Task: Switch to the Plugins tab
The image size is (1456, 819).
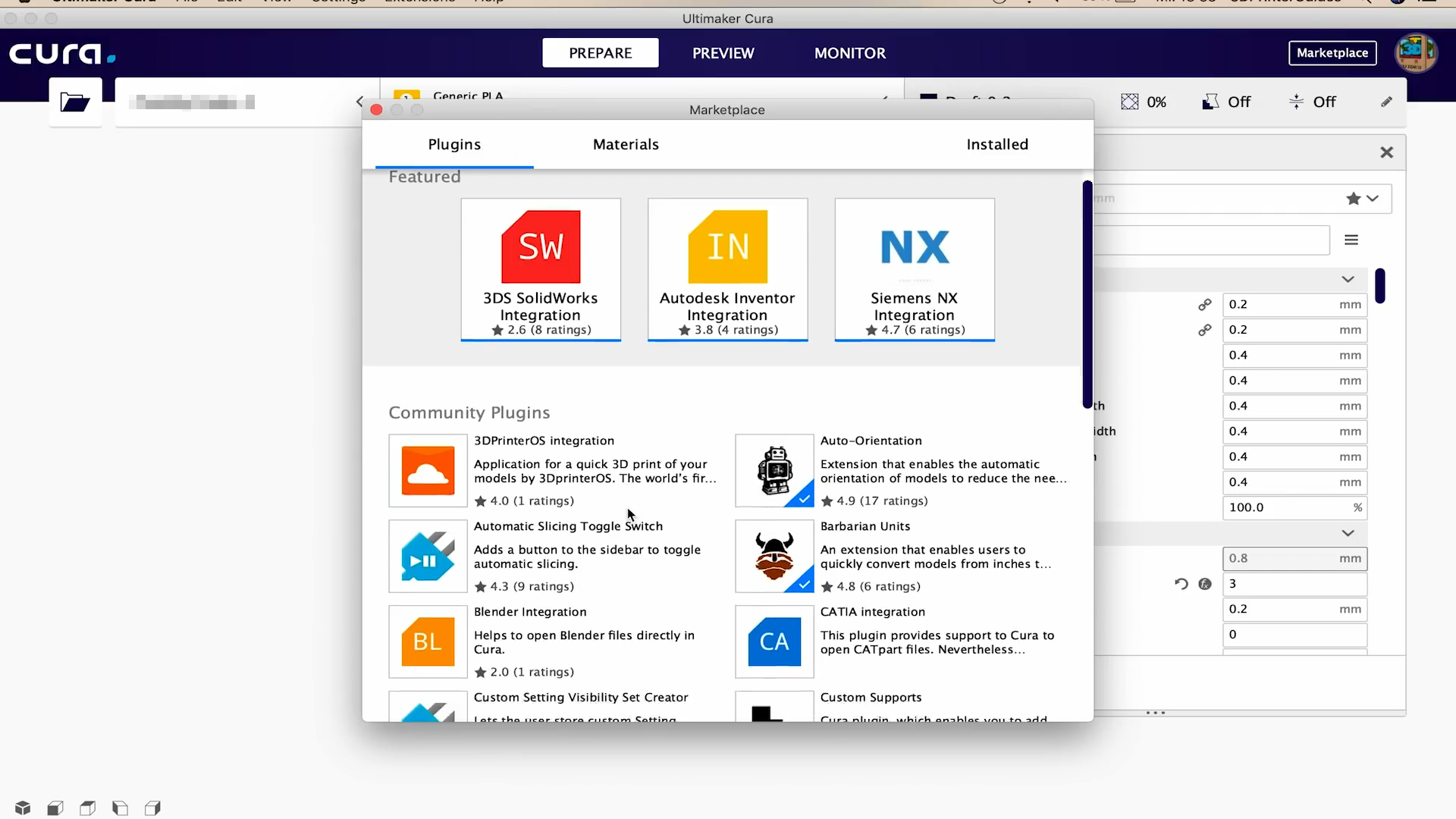Action: (x=454, y=144)
